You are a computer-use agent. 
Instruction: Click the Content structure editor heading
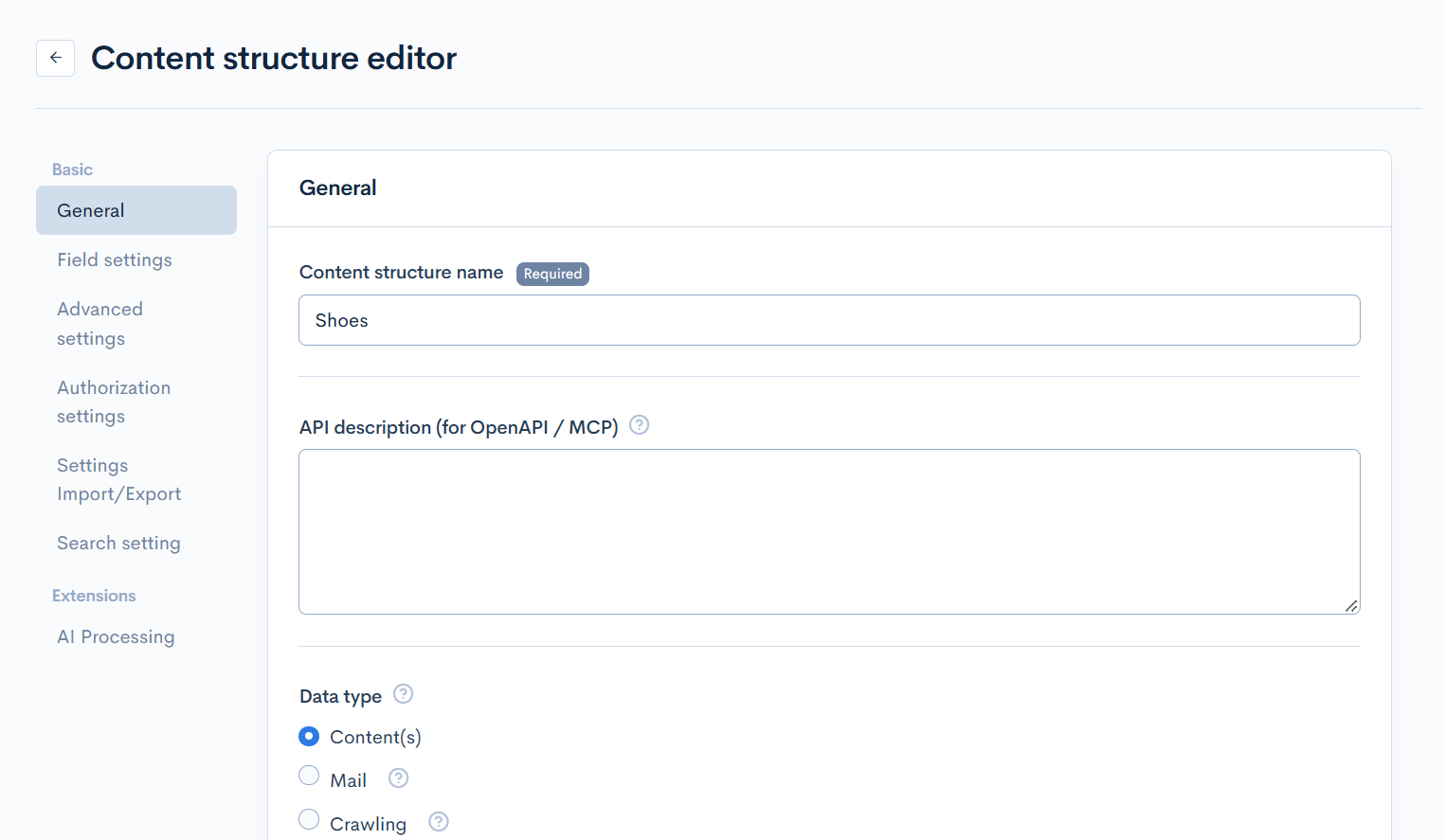tap(274, 58)
